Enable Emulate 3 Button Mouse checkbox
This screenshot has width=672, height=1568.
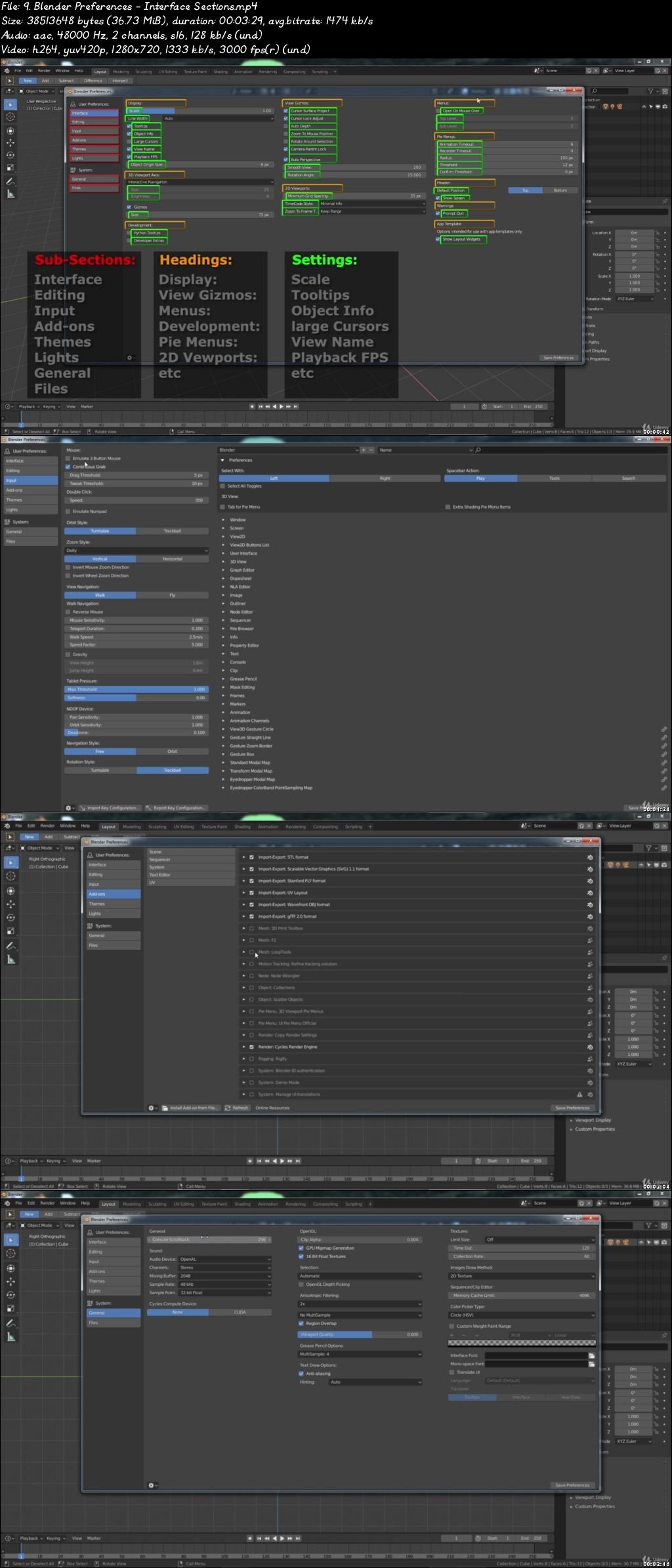(x=68, y=458)
